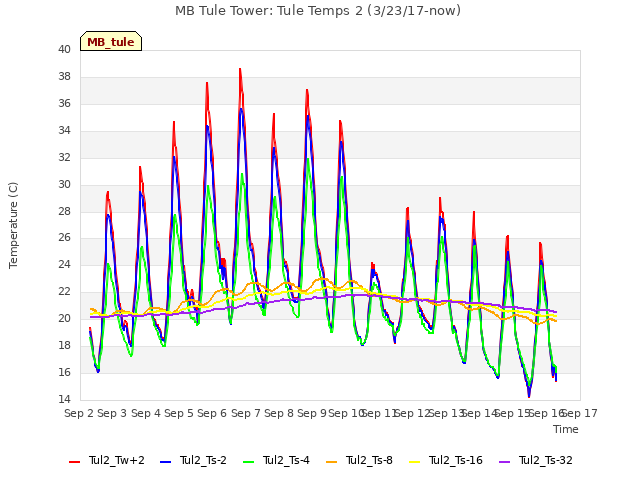Click the Sep 8 x-axis tick label
The width and height of the screenshot is (640, 480).
click(x=279, y=413)
